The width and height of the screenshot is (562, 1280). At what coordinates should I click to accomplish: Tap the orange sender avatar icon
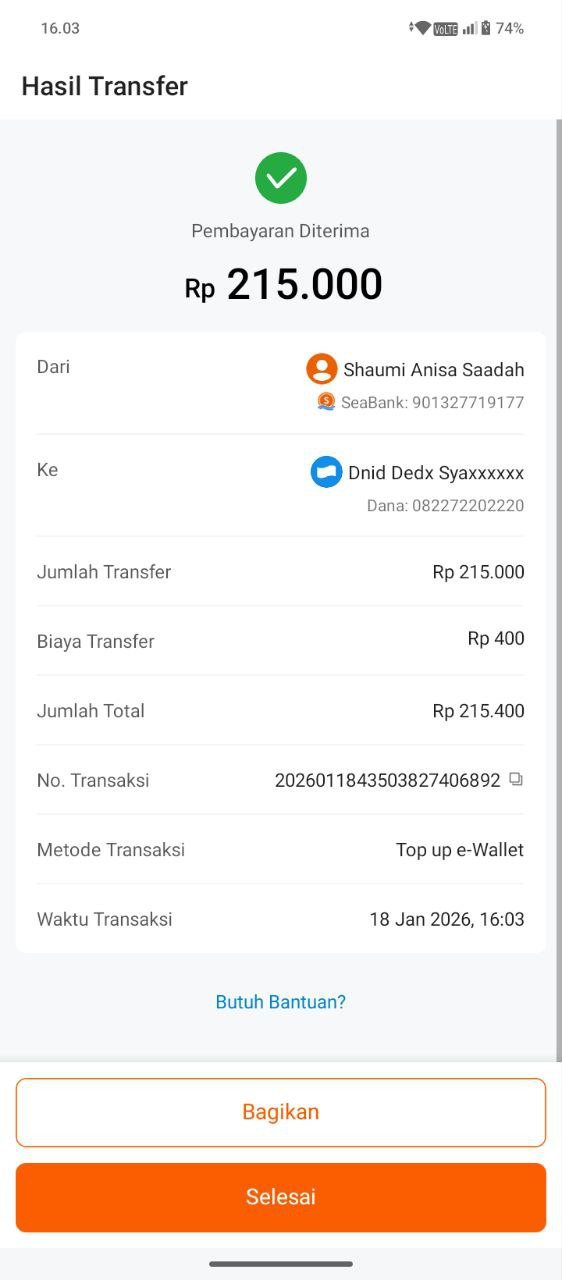tap(322, 368)
